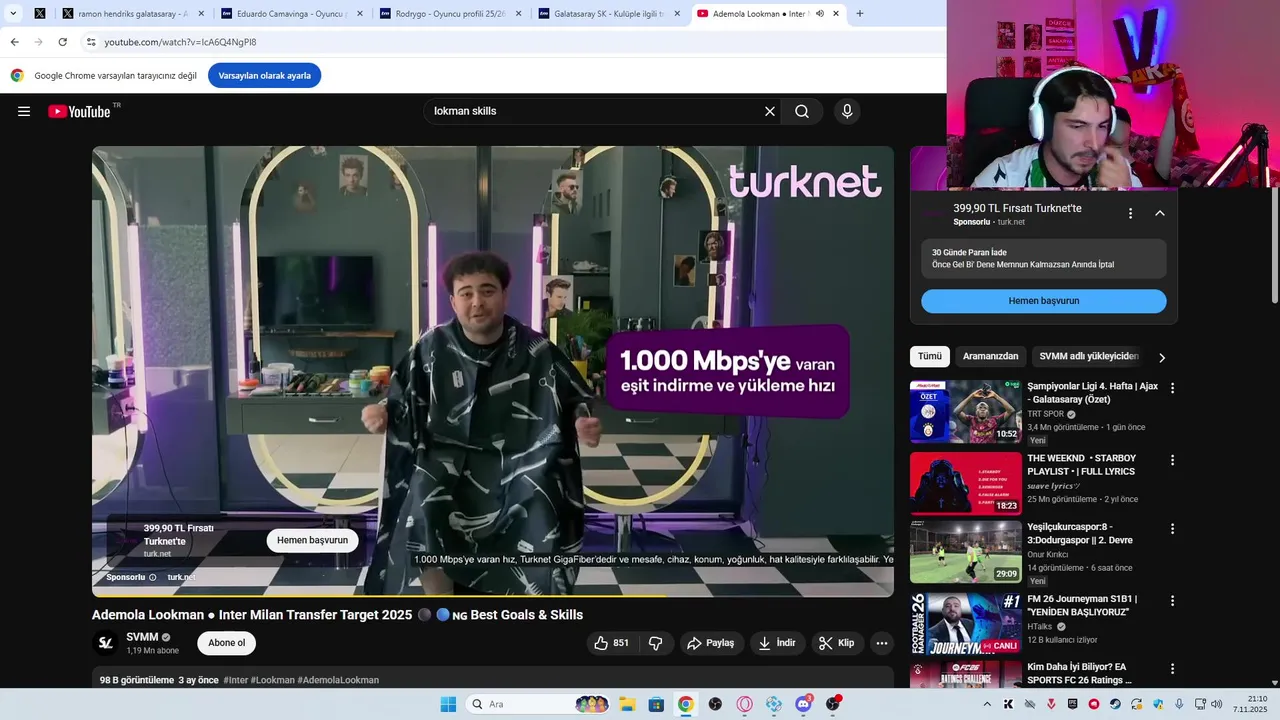Switch to the pinned X tab
The image size is (1280, 720).
click(x=40, y=14)
